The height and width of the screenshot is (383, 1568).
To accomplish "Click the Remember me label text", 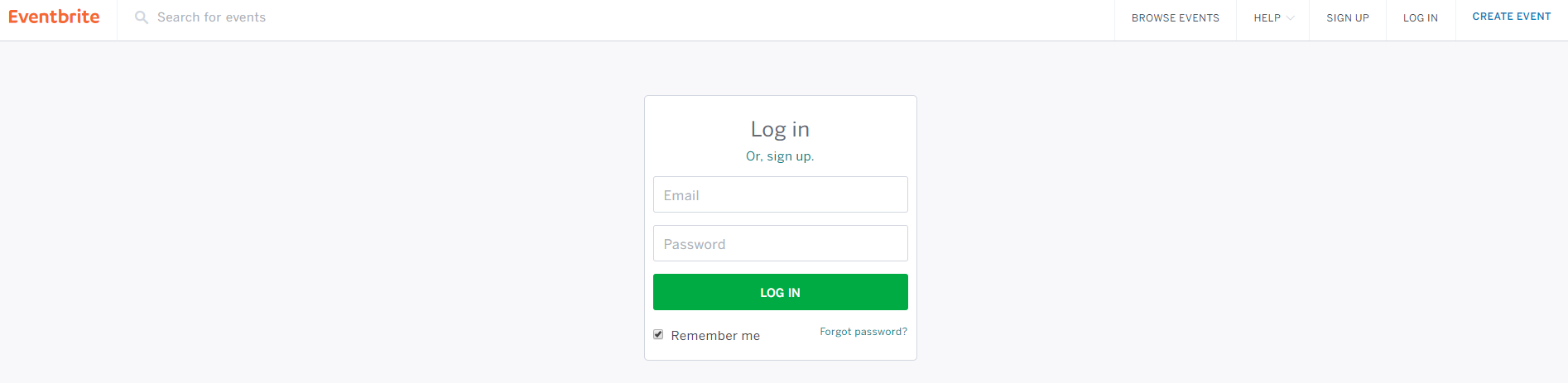I will [715, 336].
